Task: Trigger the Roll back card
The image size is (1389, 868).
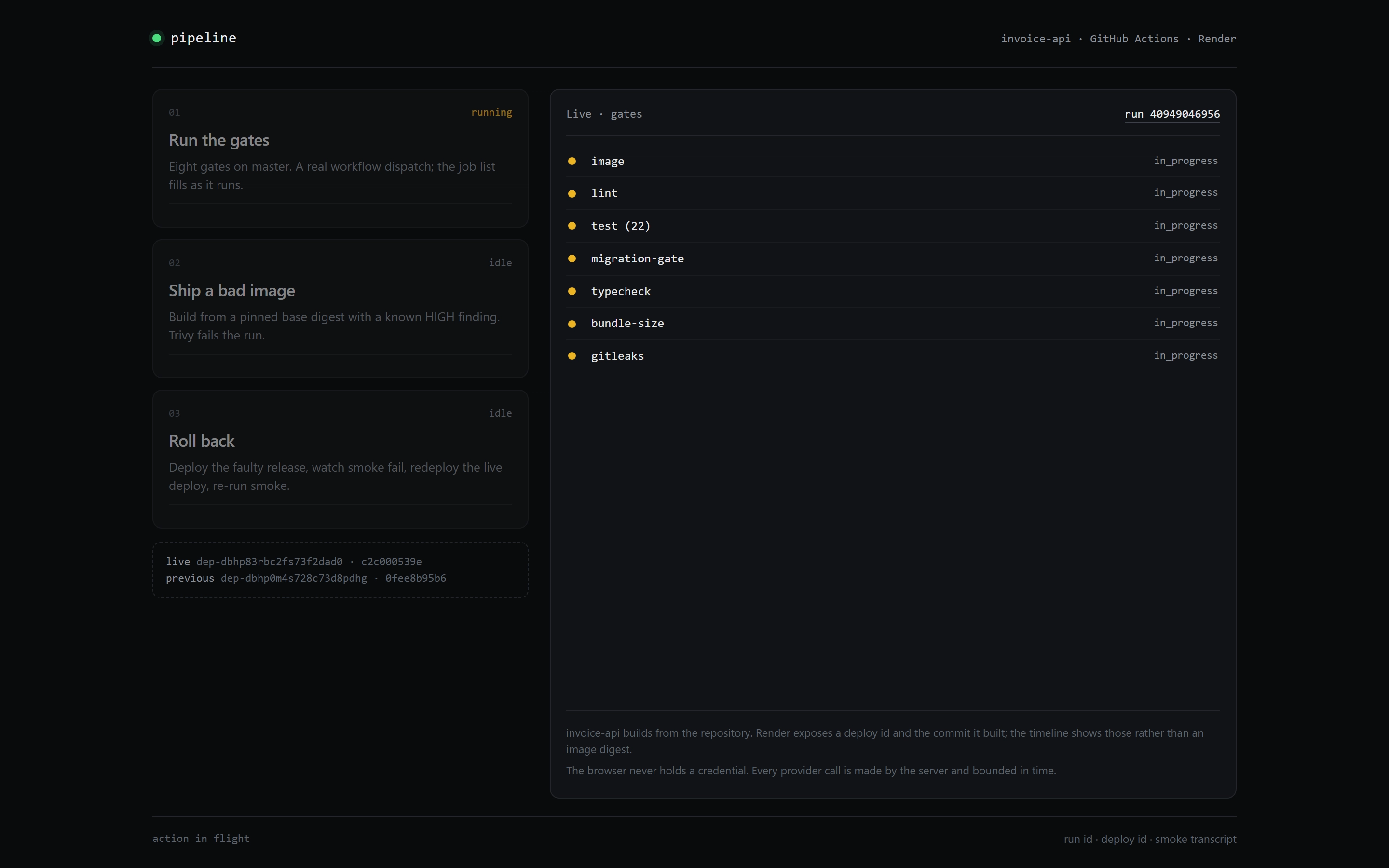Action: tap(340, 459)
